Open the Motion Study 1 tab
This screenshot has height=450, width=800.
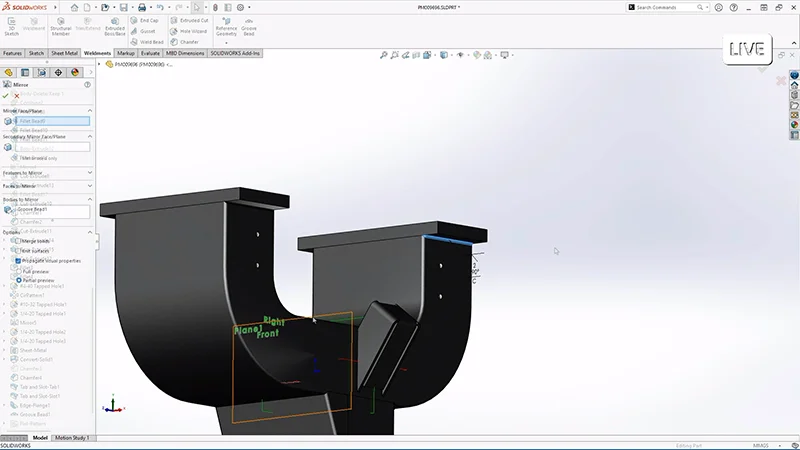click(x=71, y=438)
